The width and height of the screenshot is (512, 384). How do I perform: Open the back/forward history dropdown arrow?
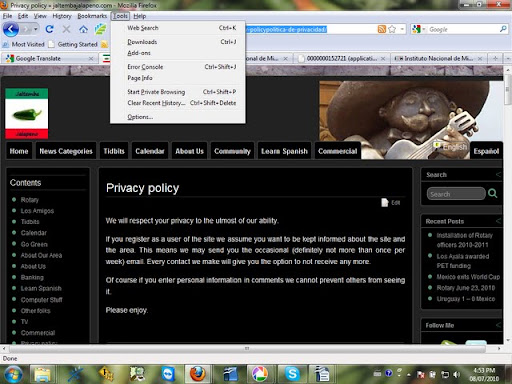(36, 29)
